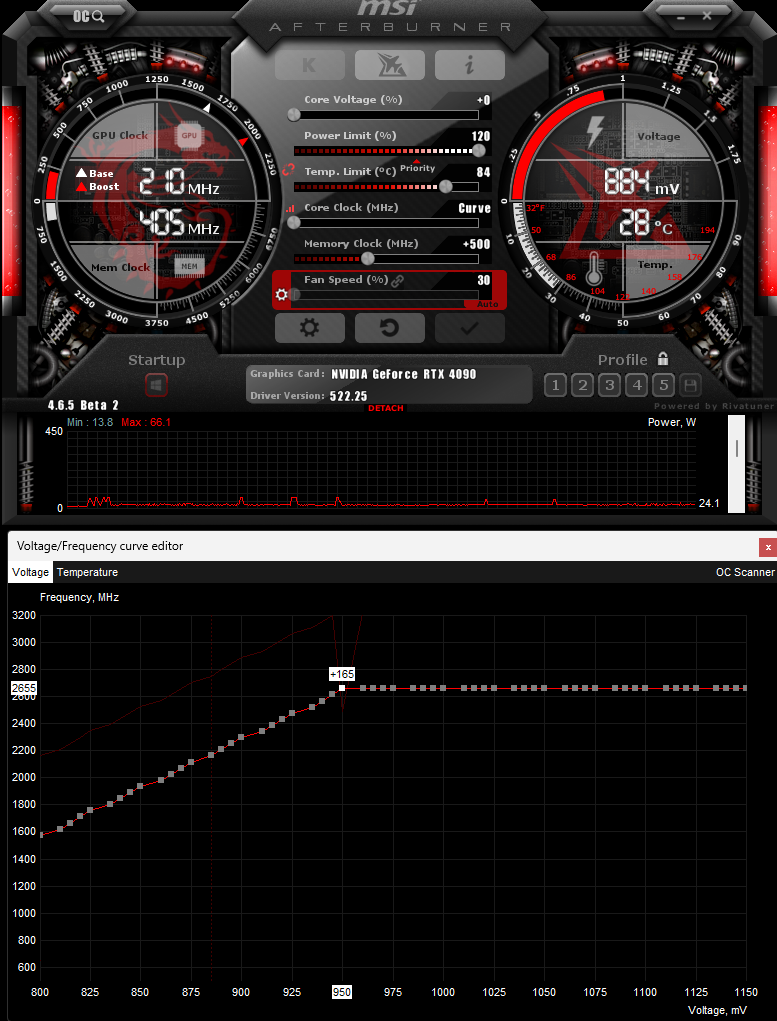
Task: Click the Priority marker under Power Limit
Action: 417,166
